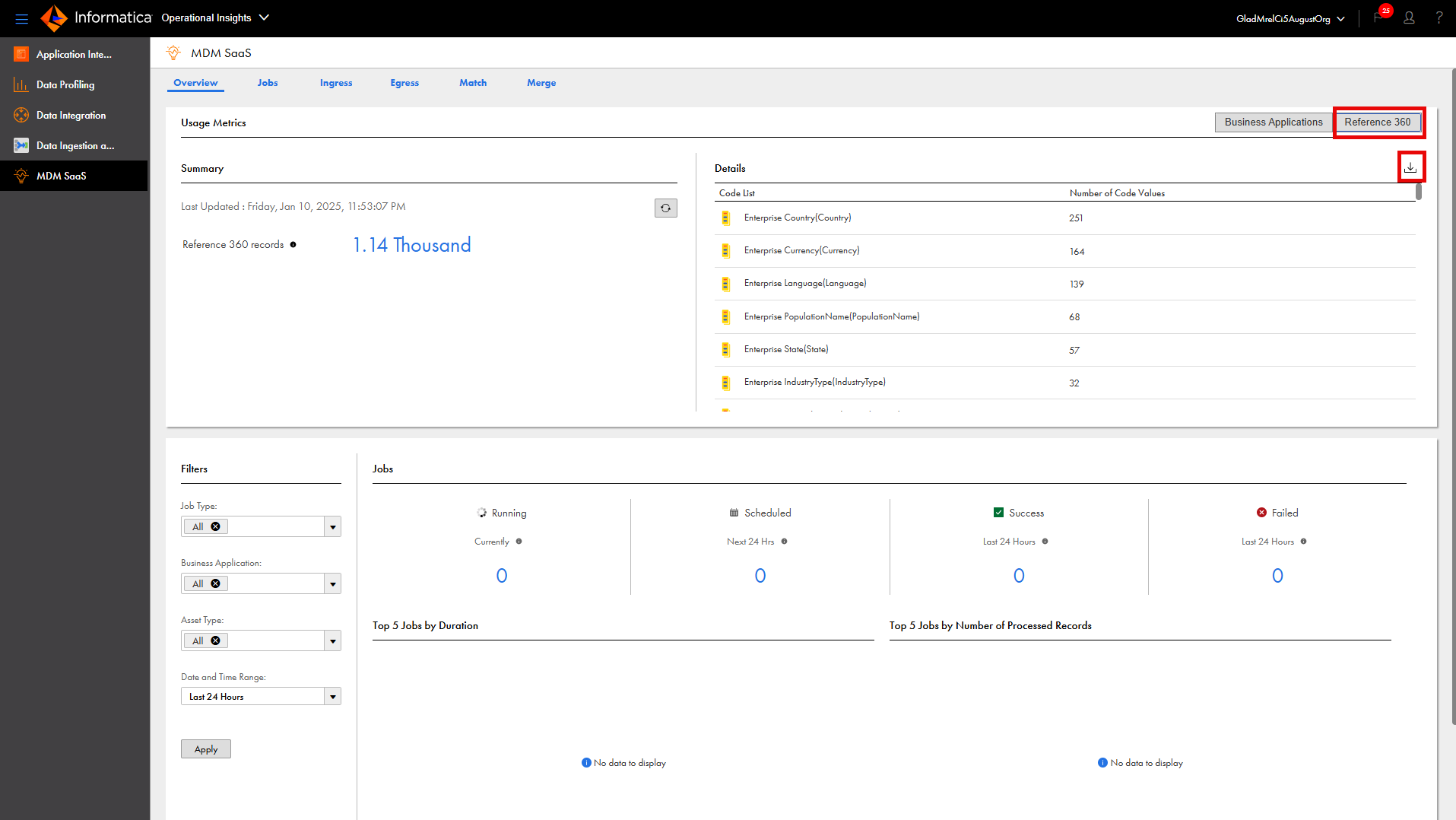Click the Enterprise State code list icon
1456x820 pixels.
pos(725,349)
